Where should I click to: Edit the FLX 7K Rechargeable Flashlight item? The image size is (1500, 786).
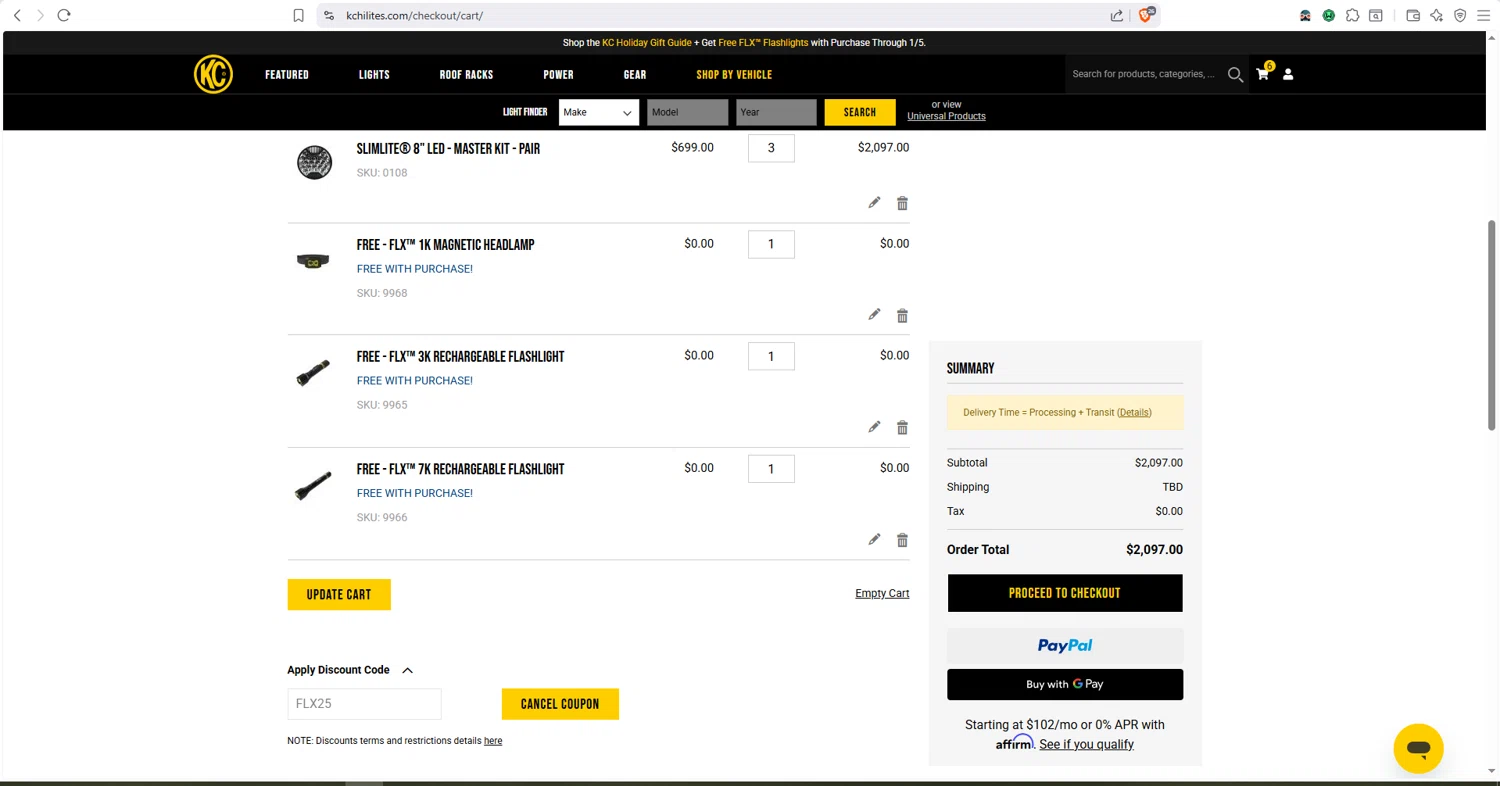point(874,540)
